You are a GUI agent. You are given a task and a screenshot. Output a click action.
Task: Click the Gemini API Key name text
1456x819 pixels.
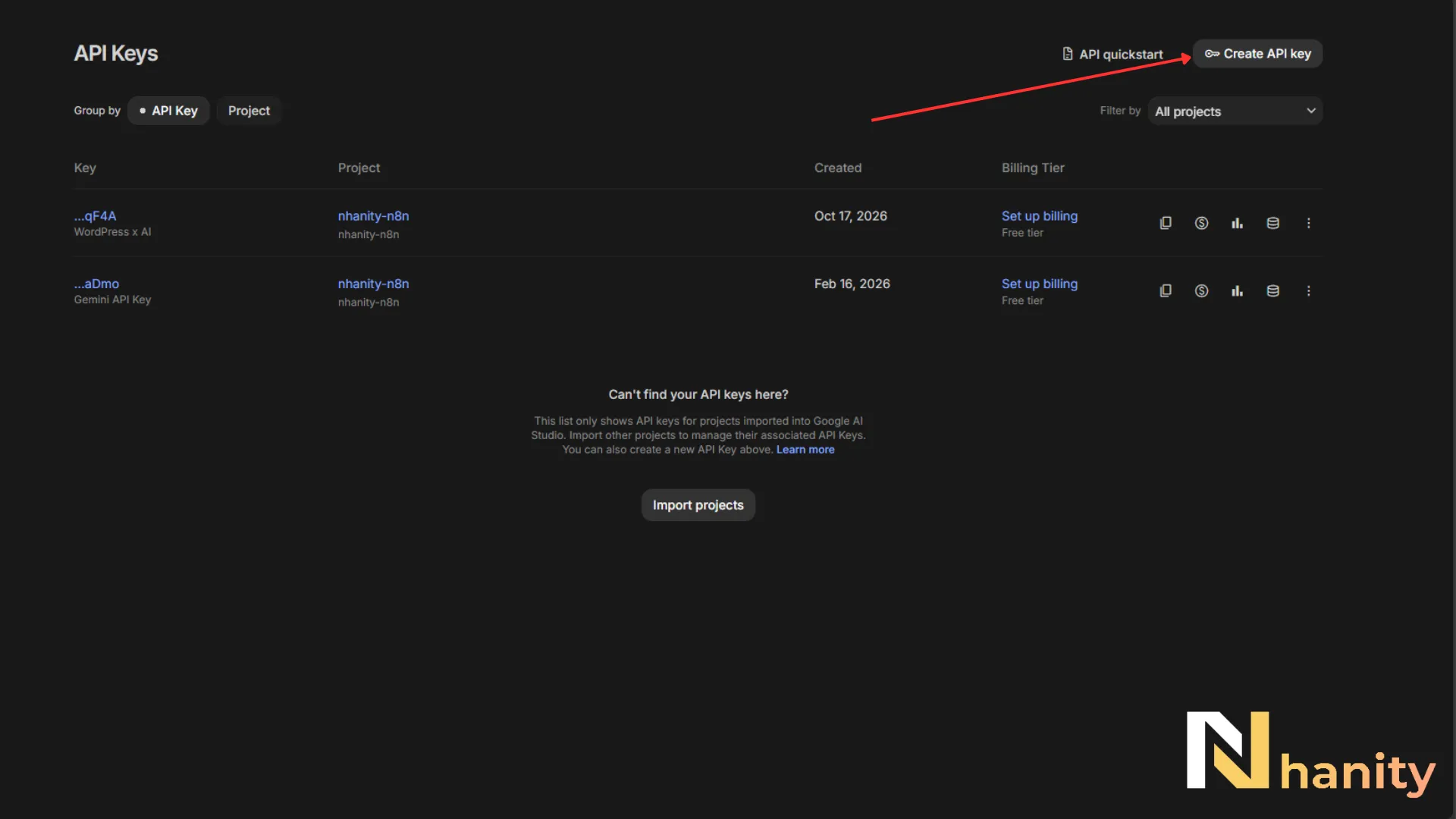112,300
